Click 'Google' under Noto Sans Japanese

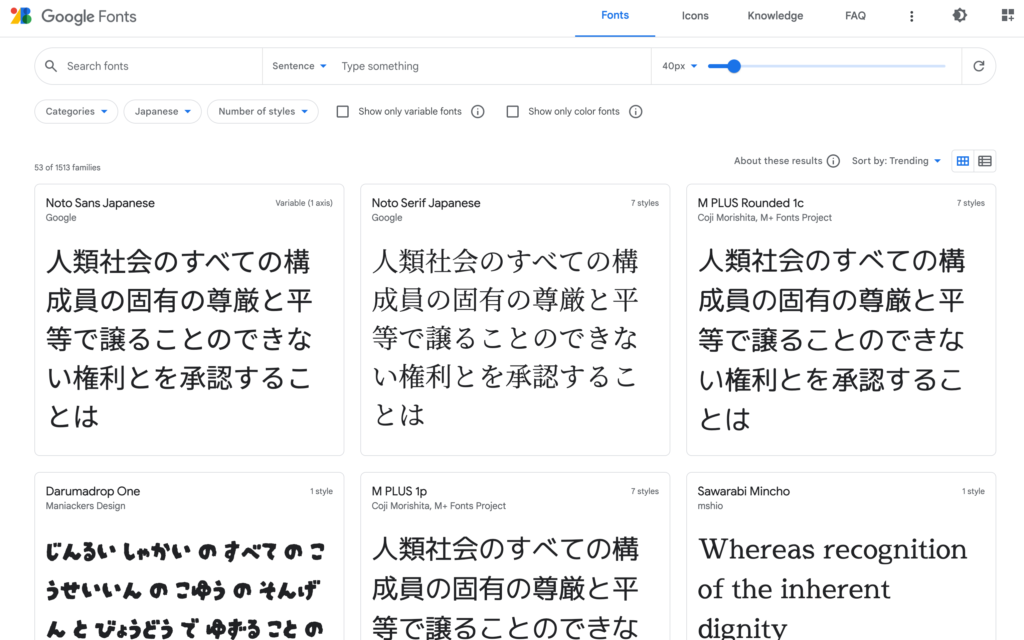[61, 218]
